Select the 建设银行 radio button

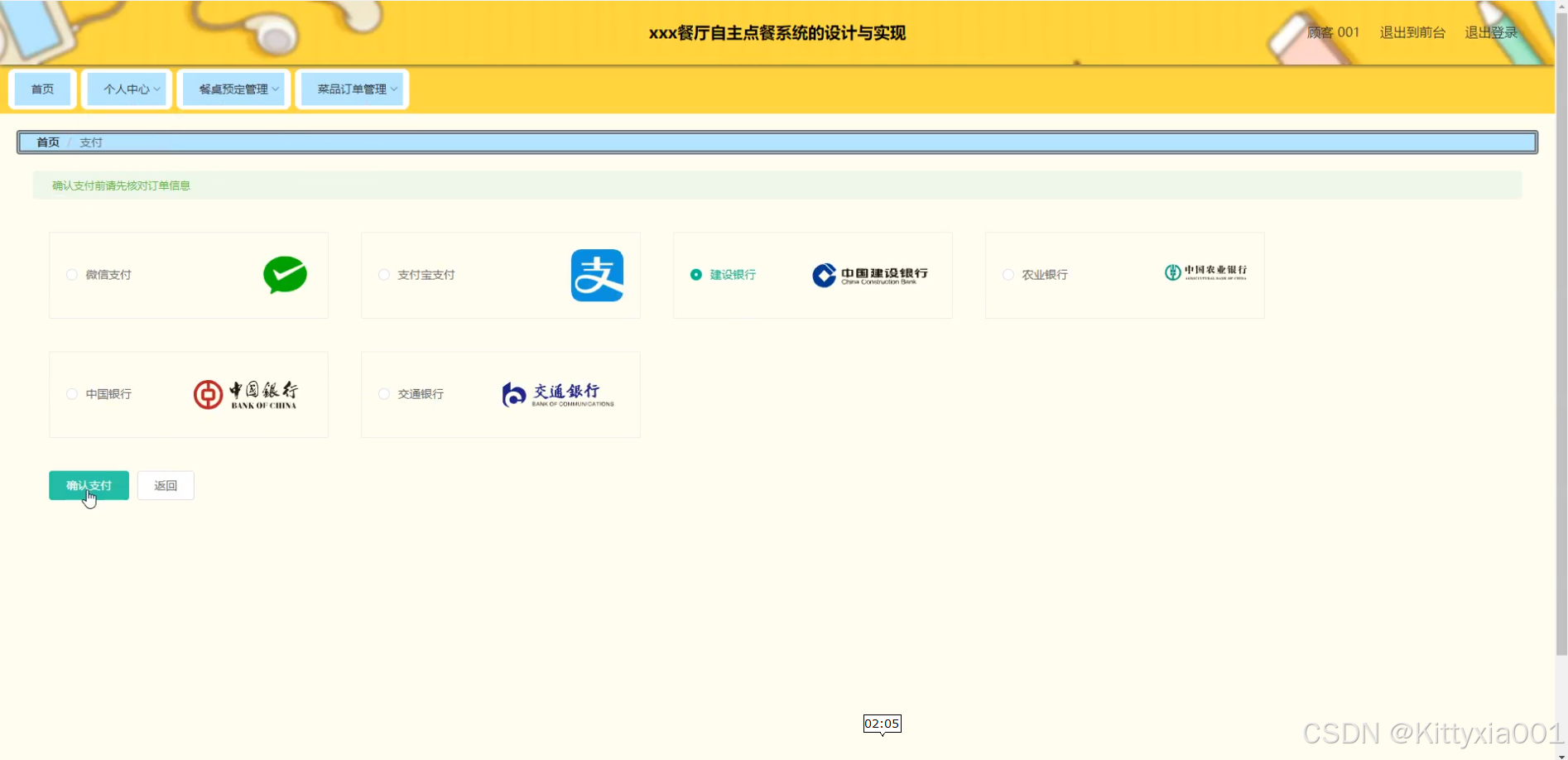click(696, 275)
